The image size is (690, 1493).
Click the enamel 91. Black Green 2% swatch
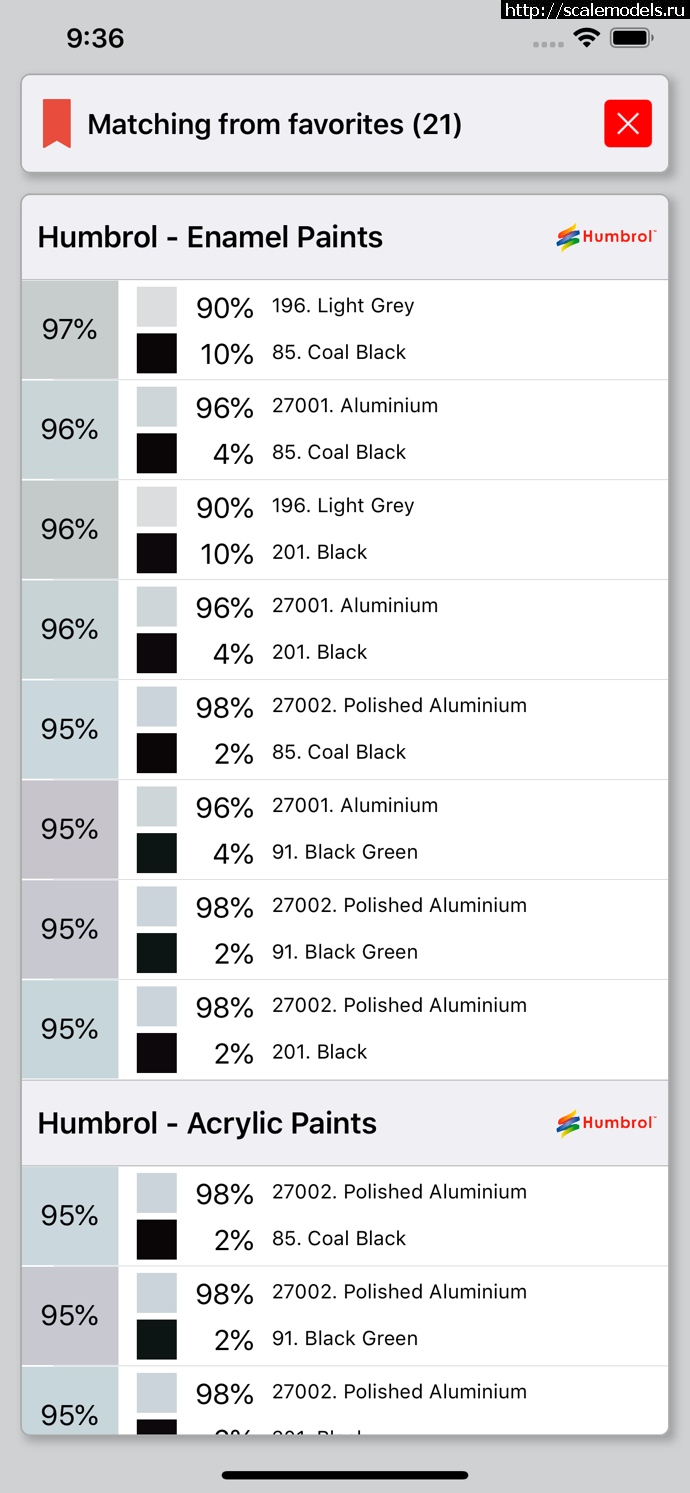[157, 953]
